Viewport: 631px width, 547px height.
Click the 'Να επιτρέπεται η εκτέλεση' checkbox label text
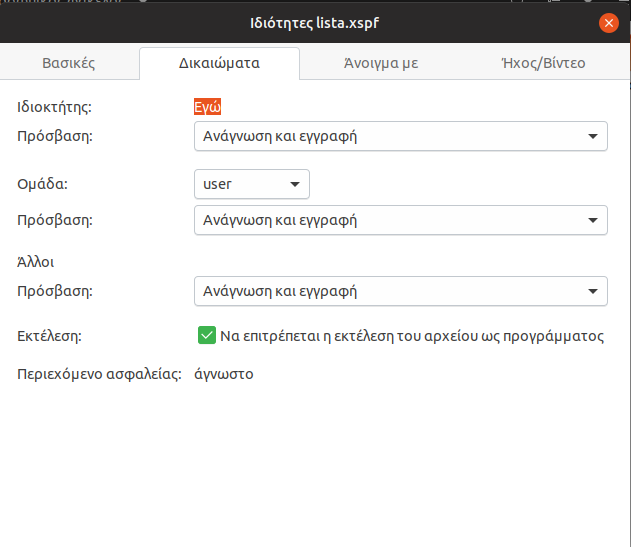412,336
